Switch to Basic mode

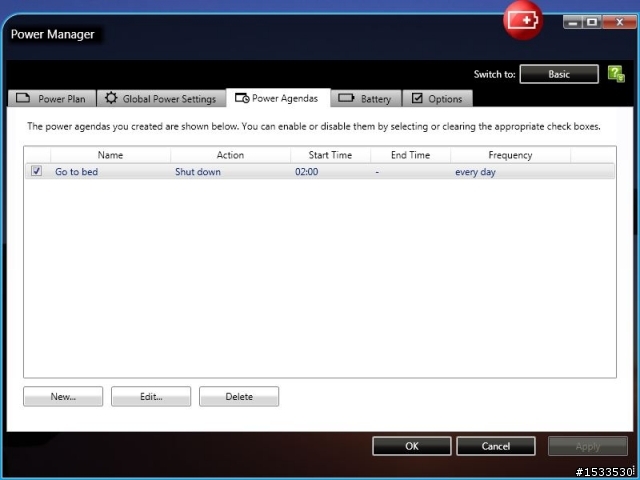[559, 74]
